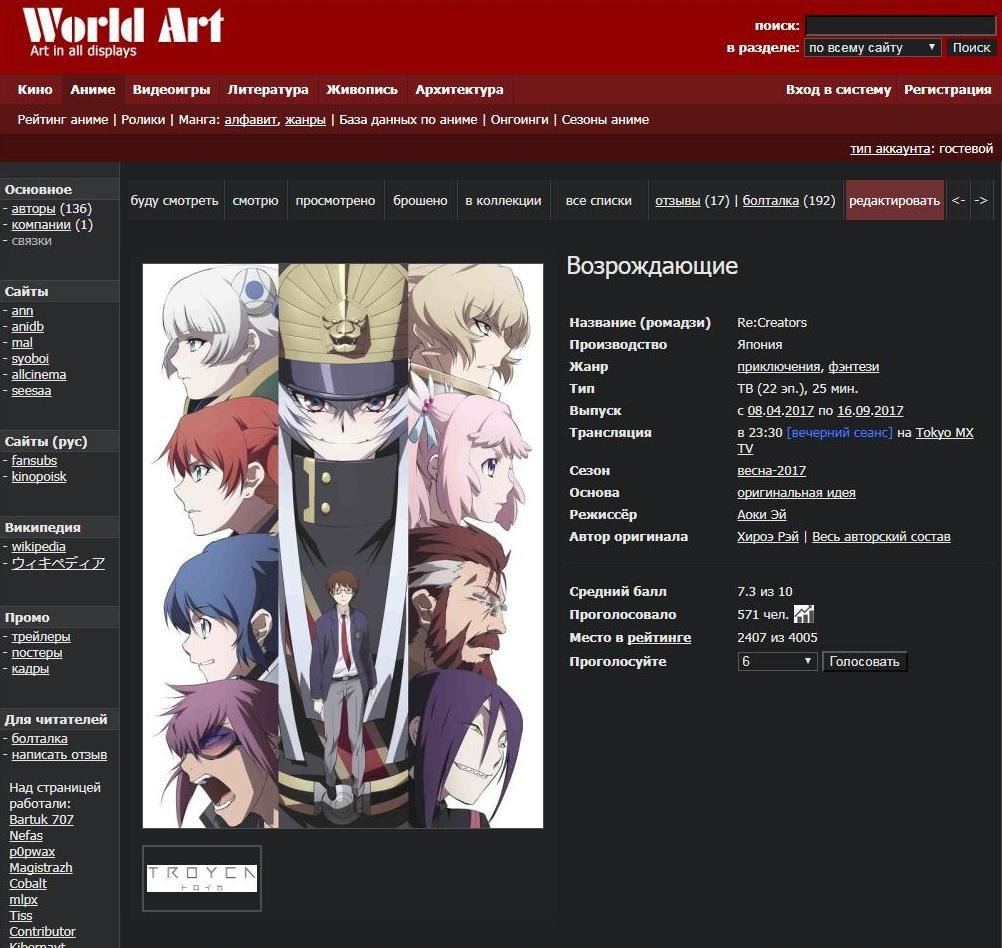The width and height of the screenshot is (1002, 948).
Task: Mark anime as буду смотреть
Action: (x=174, y=200)
